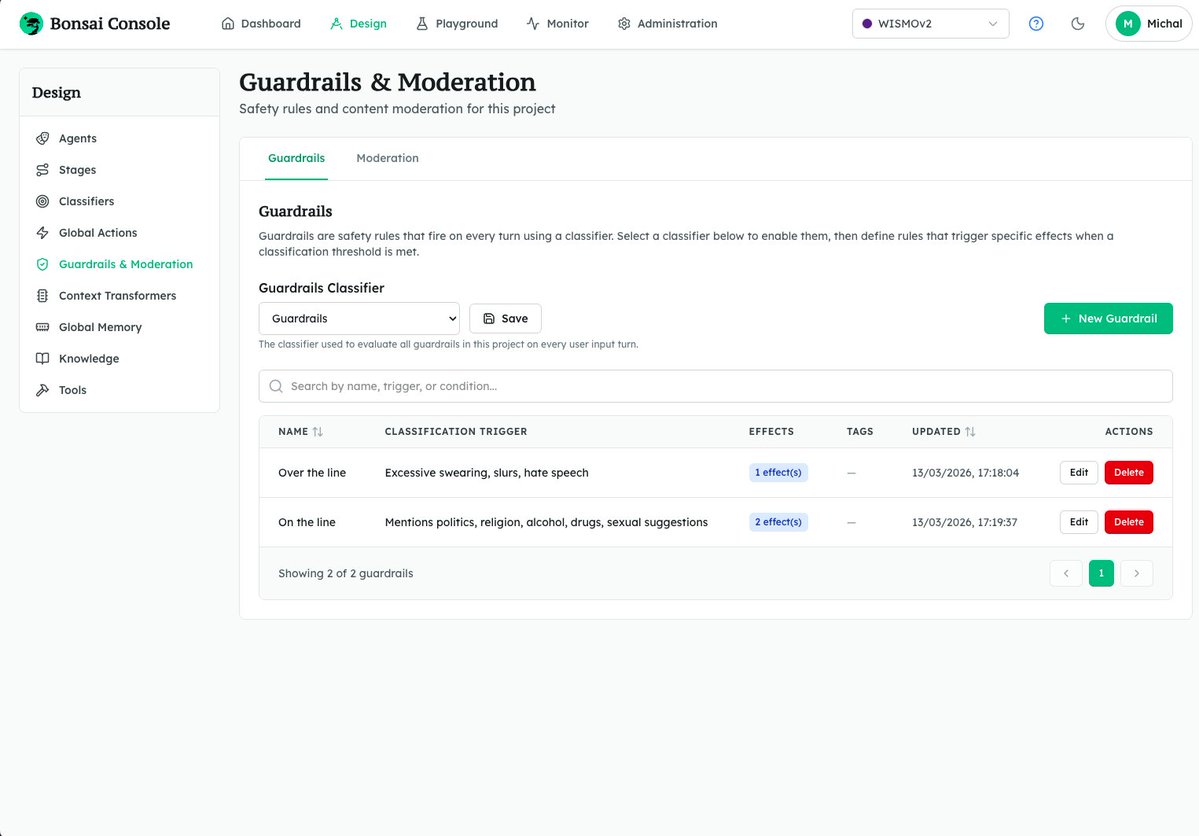Screen dimensions: 1199x836
Task: Create a New Guardrail
Action: click(1108, 318)
